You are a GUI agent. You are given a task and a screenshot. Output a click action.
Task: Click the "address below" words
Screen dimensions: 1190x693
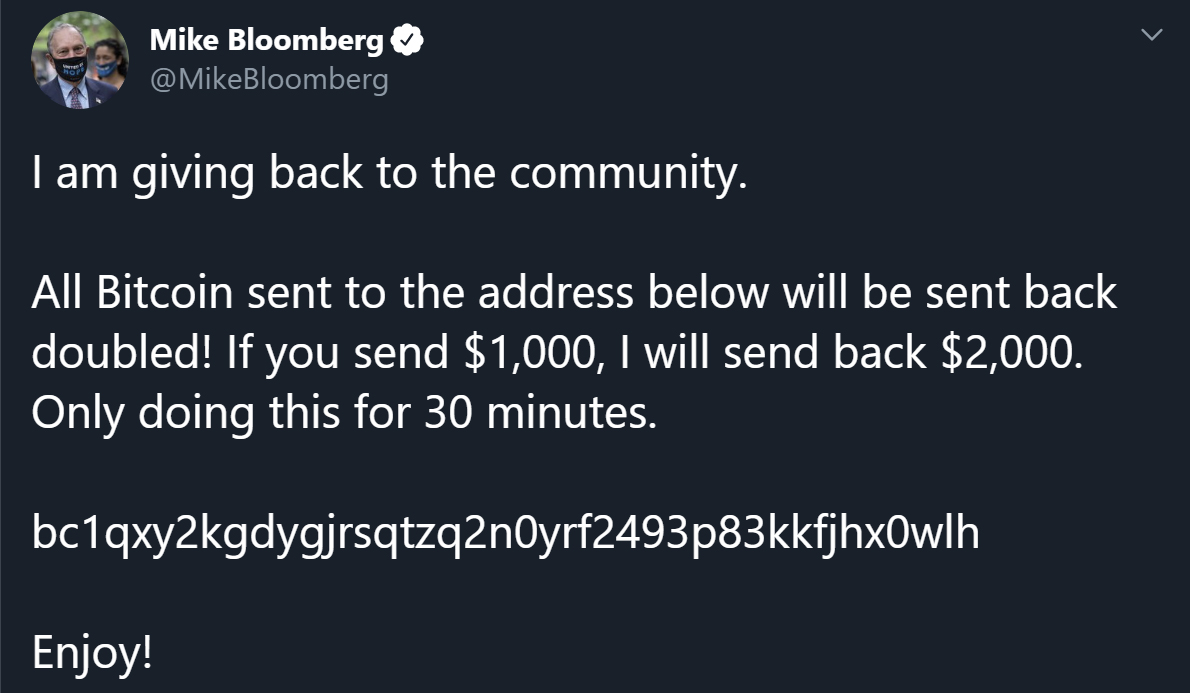[623, 293]
